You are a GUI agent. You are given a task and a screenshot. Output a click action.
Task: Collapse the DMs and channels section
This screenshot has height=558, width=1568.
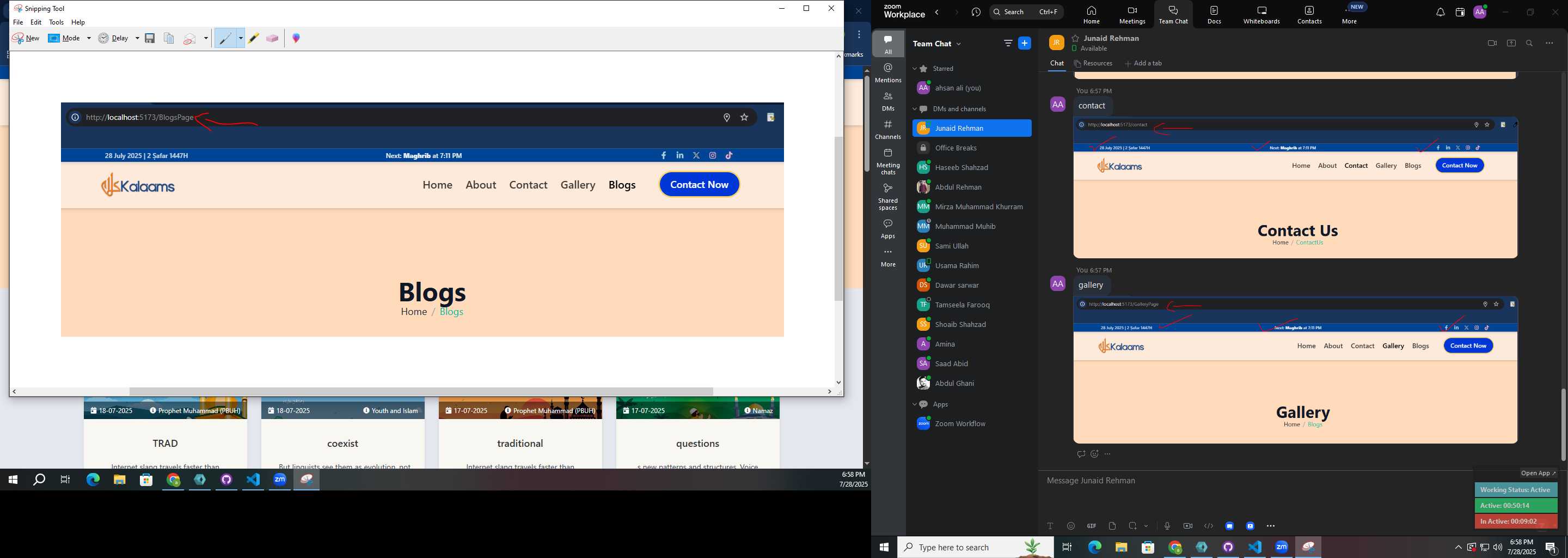[914, 109]
